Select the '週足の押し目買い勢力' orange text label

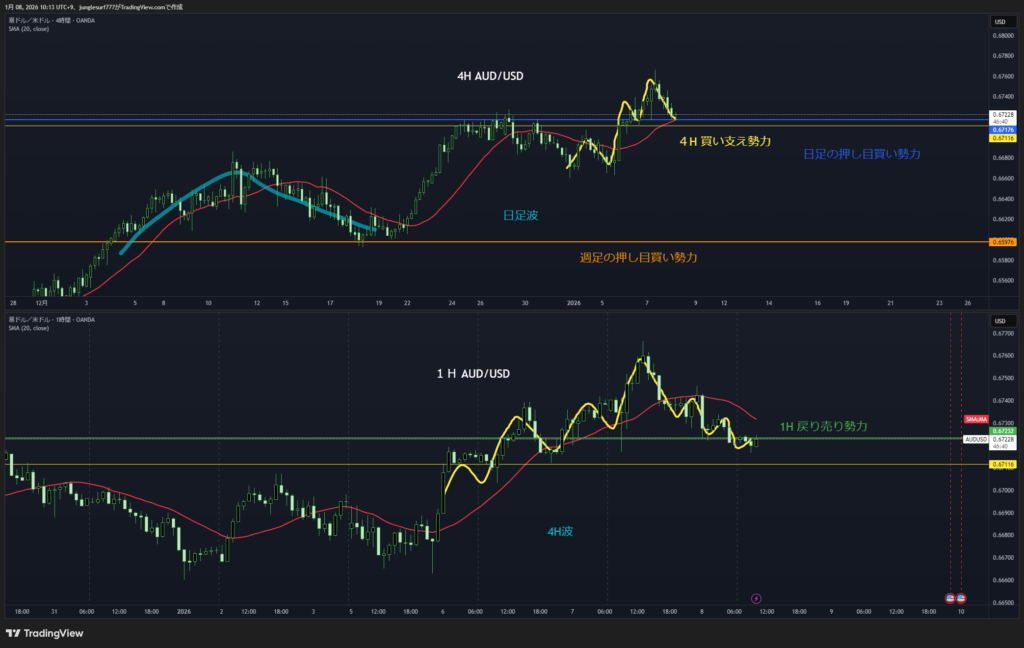[638, 257]
